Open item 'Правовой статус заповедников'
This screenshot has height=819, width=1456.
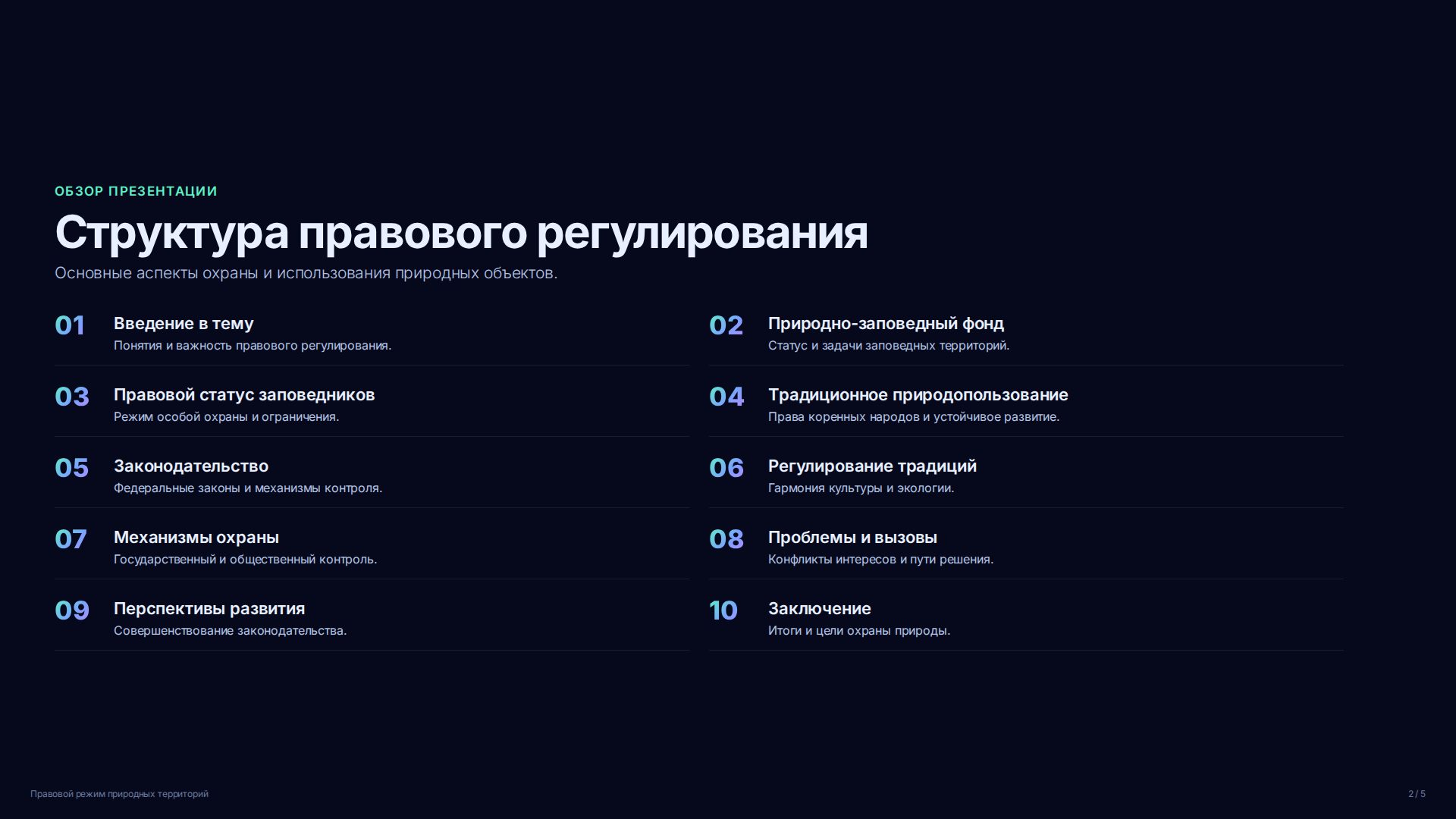tap(244, 395)
